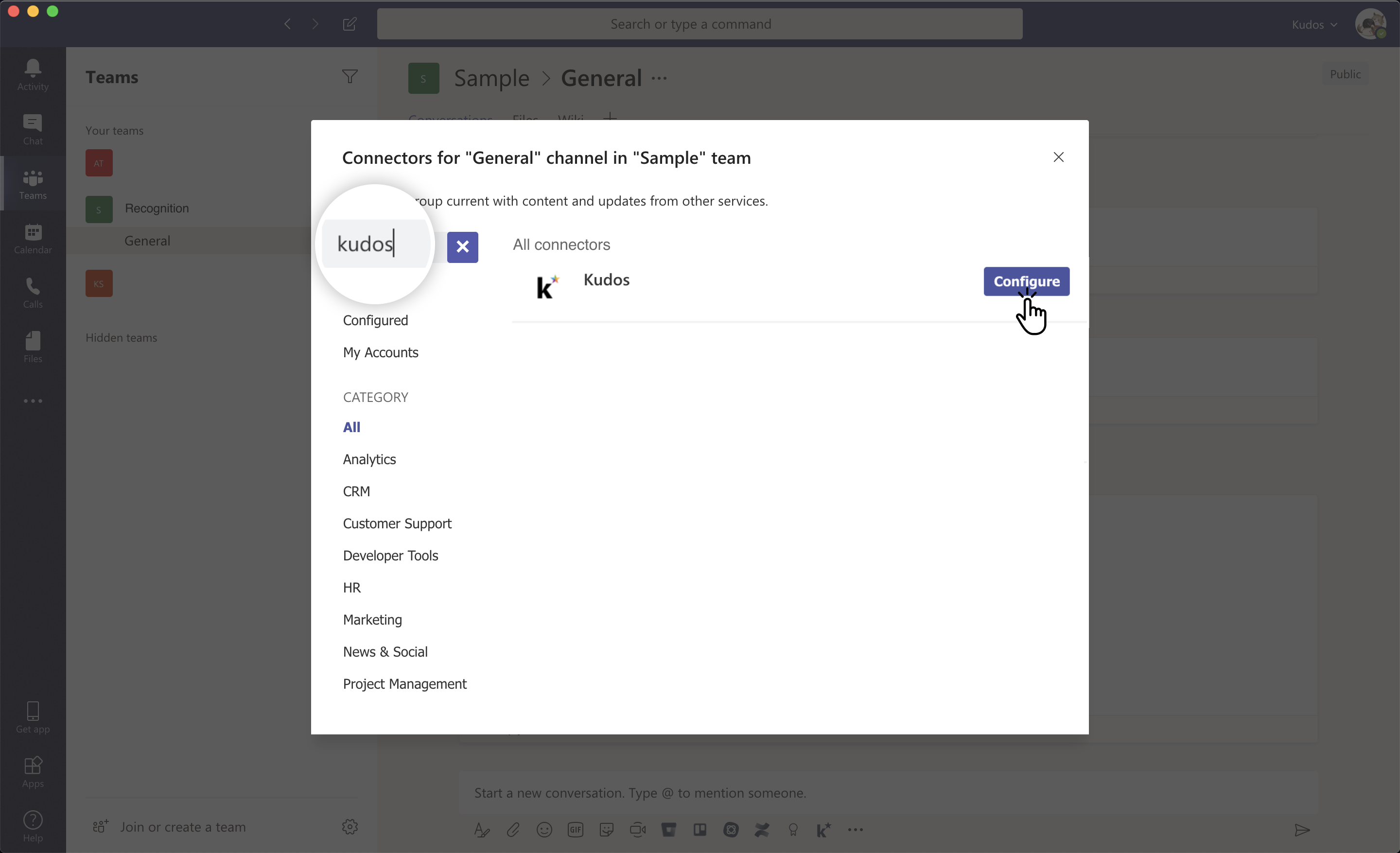Close the Connectors dialog
The image size is (1400, 853).
(1059, 157)
